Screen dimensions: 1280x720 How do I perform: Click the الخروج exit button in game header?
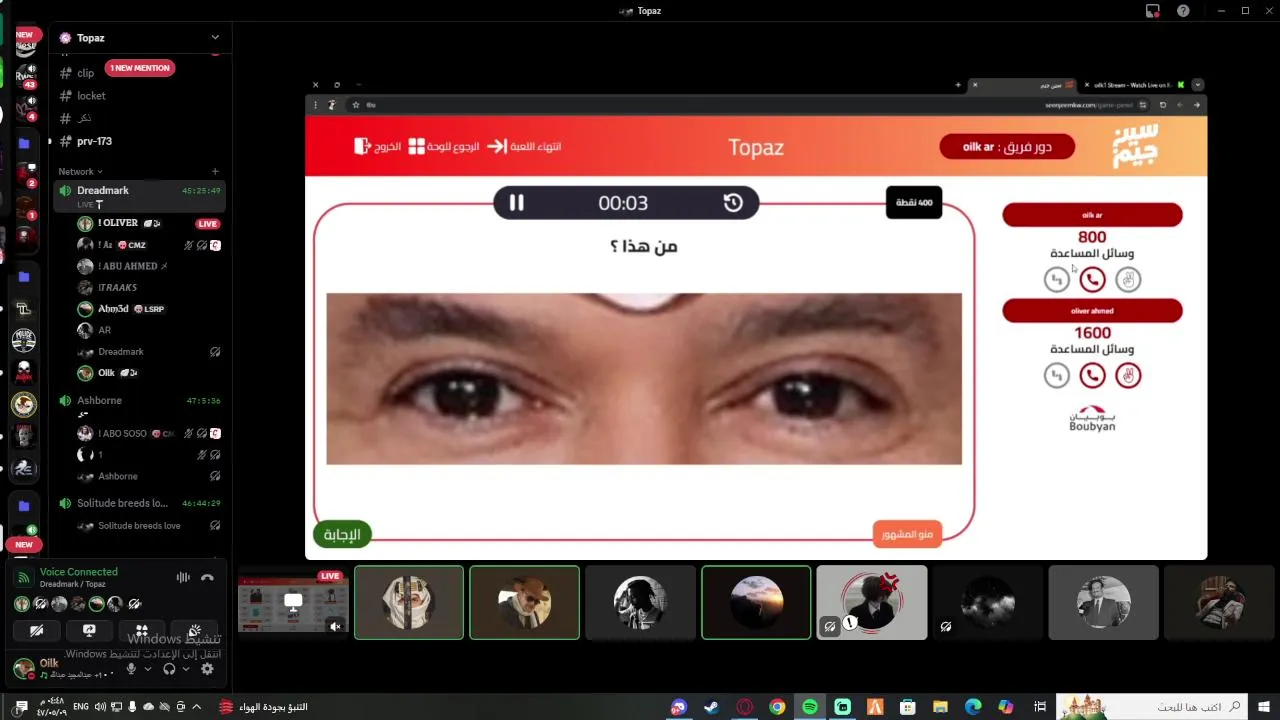coord(378,146)
